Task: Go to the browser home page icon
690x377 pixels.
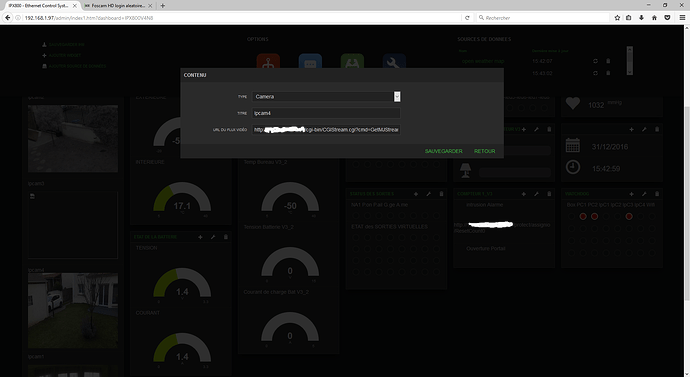Action: (654, 18)
